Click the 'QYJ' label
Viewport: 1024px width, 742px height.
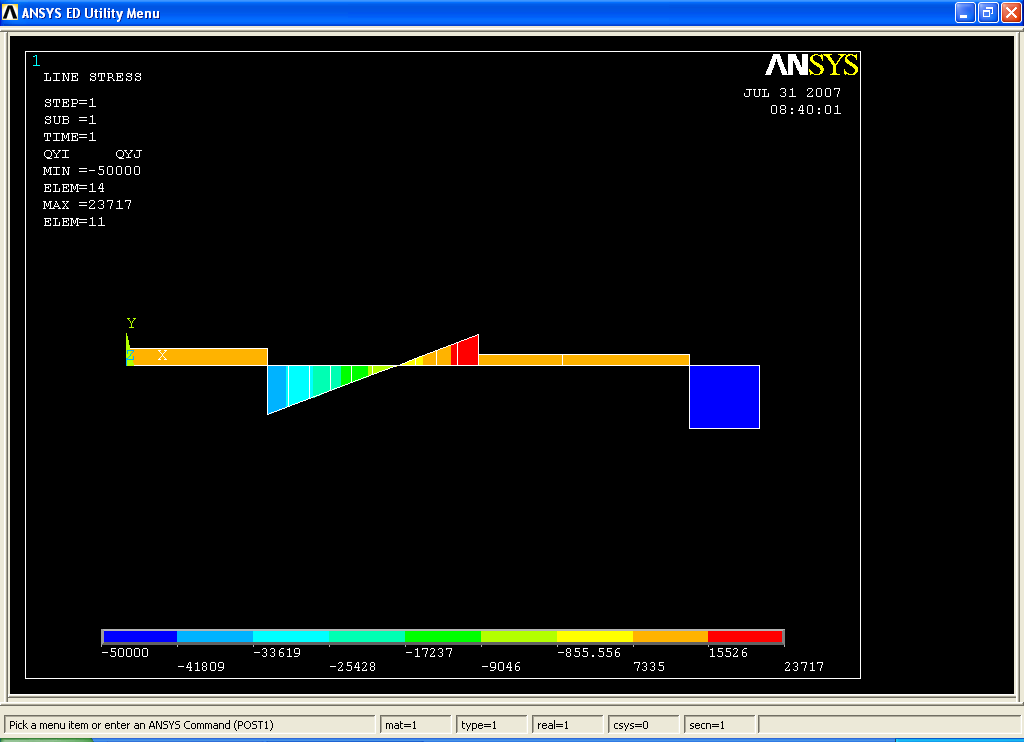[129, 153]
